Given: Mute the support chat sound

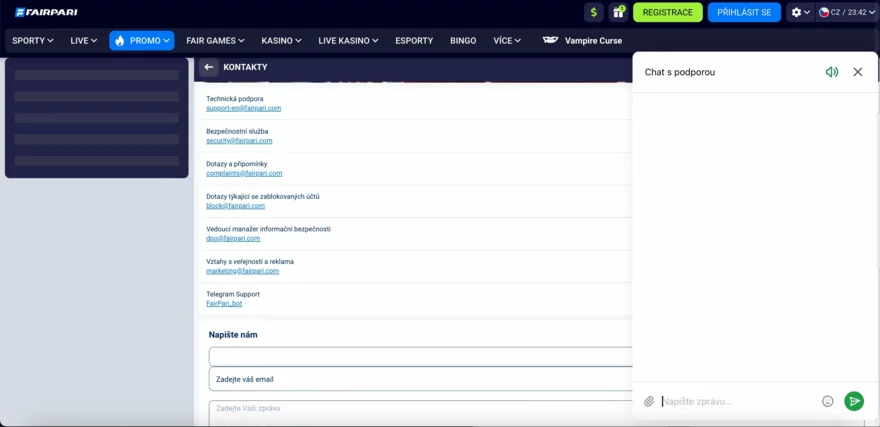Looking at the screenshot, I should click(831, 72).
